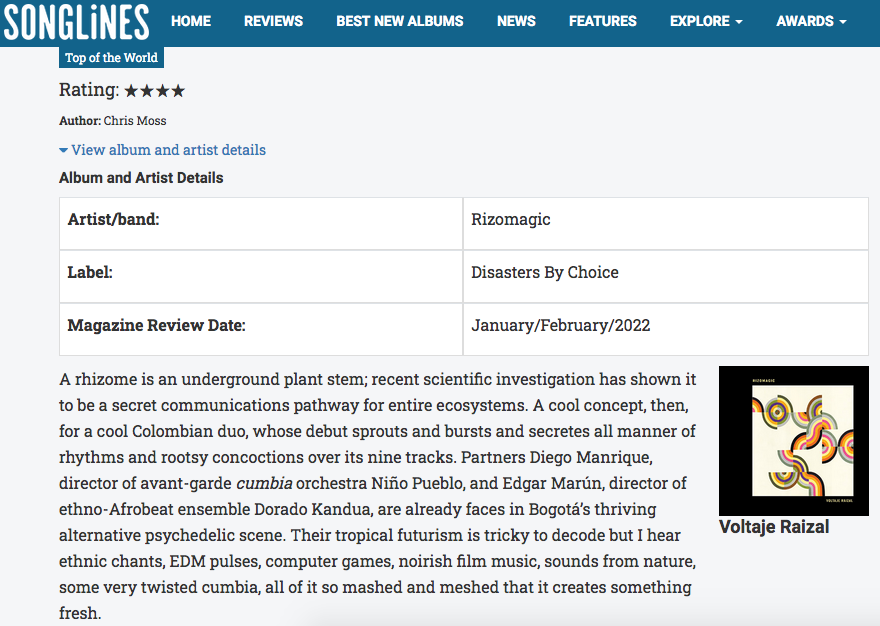Open the Voltaje Raizal album cover image
Viewport: 880px width, 626px height.
pos(793,441)
